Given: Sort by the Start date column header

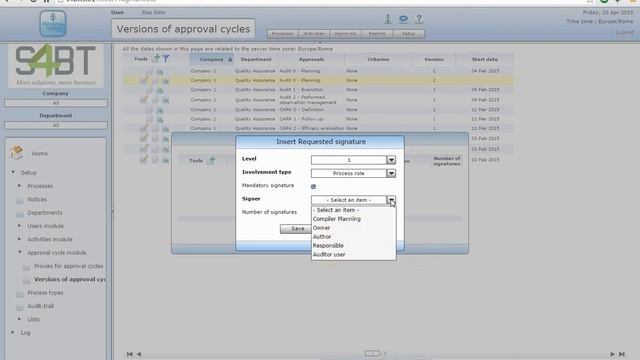Looking at the screenshot, I should pos(484,59).
